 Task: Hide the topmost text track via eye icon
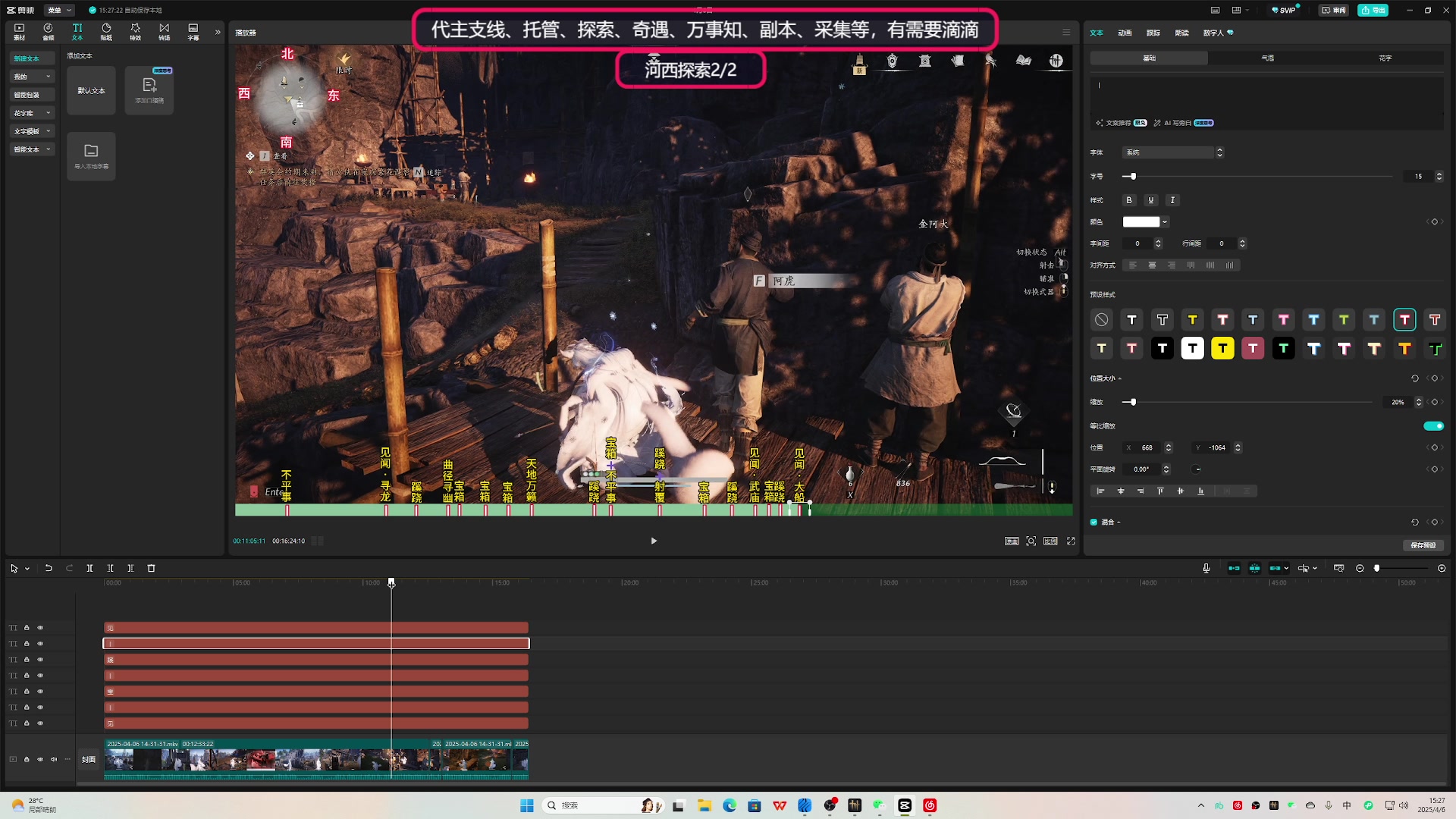[x=40, y=628]
